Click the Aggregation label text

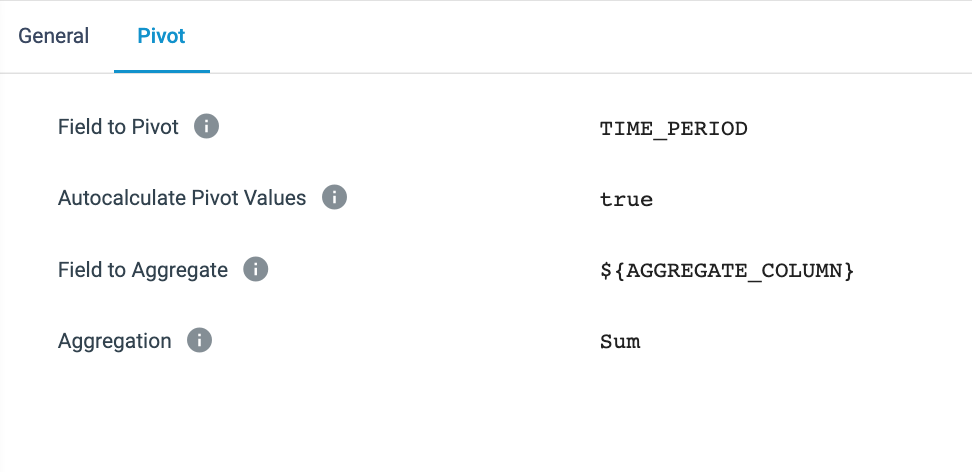click(115, 341)
